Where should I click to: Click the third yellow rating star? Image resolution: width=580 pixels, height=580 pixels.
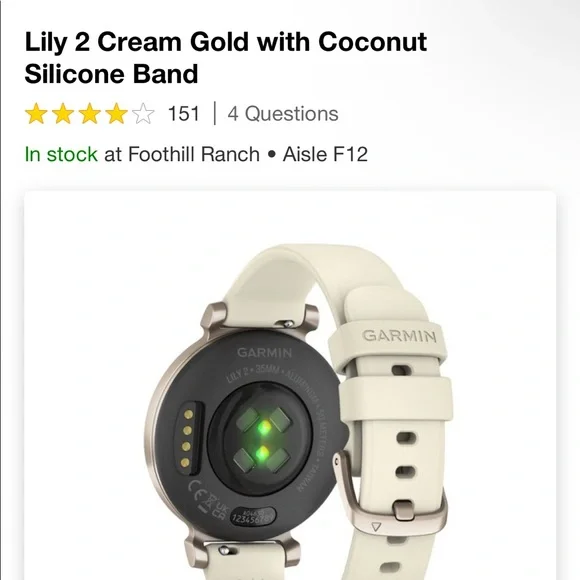[x=90, y=114]
